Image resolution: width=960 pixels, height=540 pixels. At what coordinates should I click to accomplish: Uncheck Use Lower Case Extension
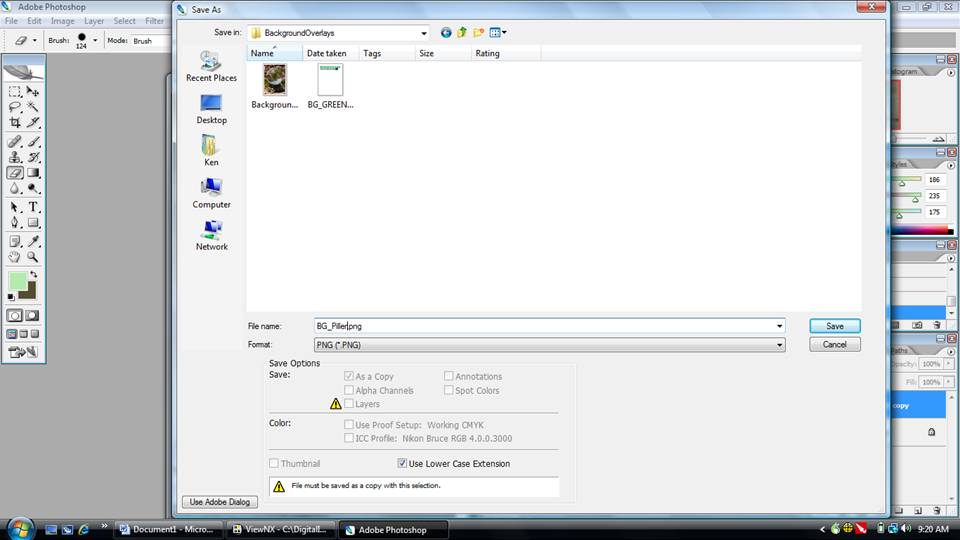coord(402,464)
